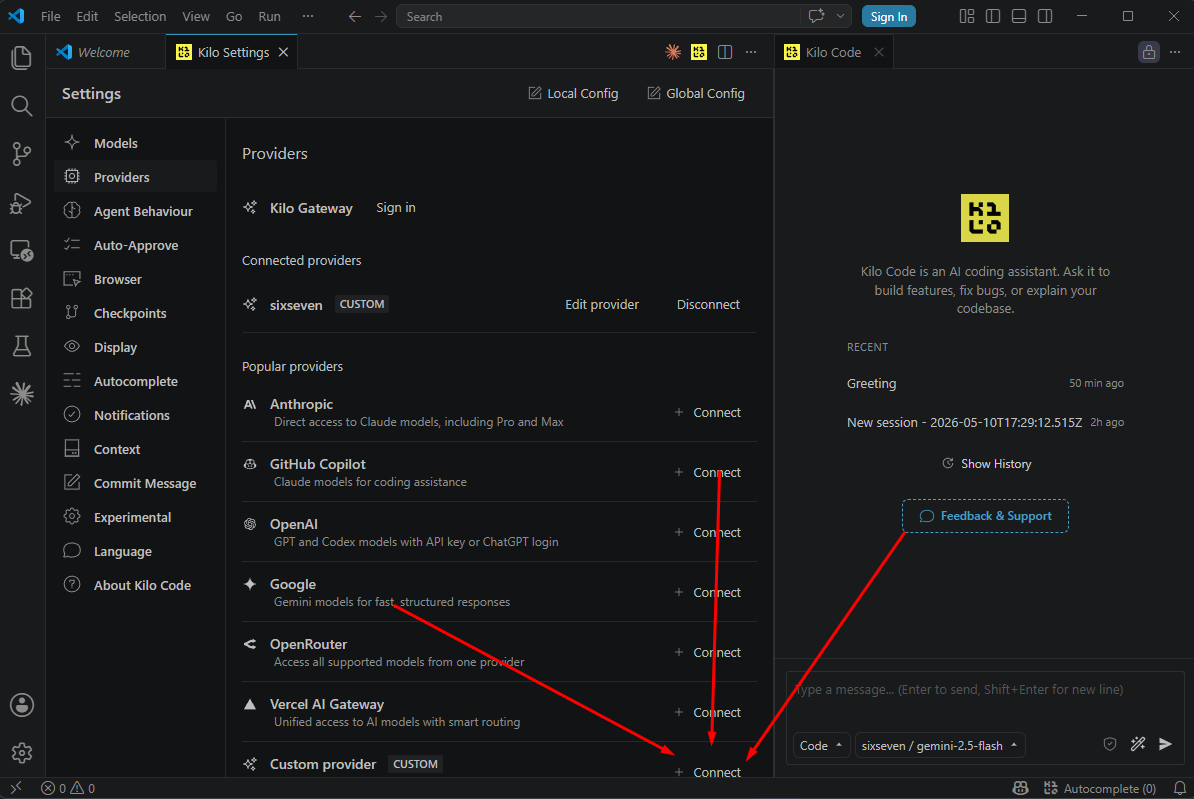Show errors and warnings in status bar
Screen dimensions: 1194x799
[69, 788]
